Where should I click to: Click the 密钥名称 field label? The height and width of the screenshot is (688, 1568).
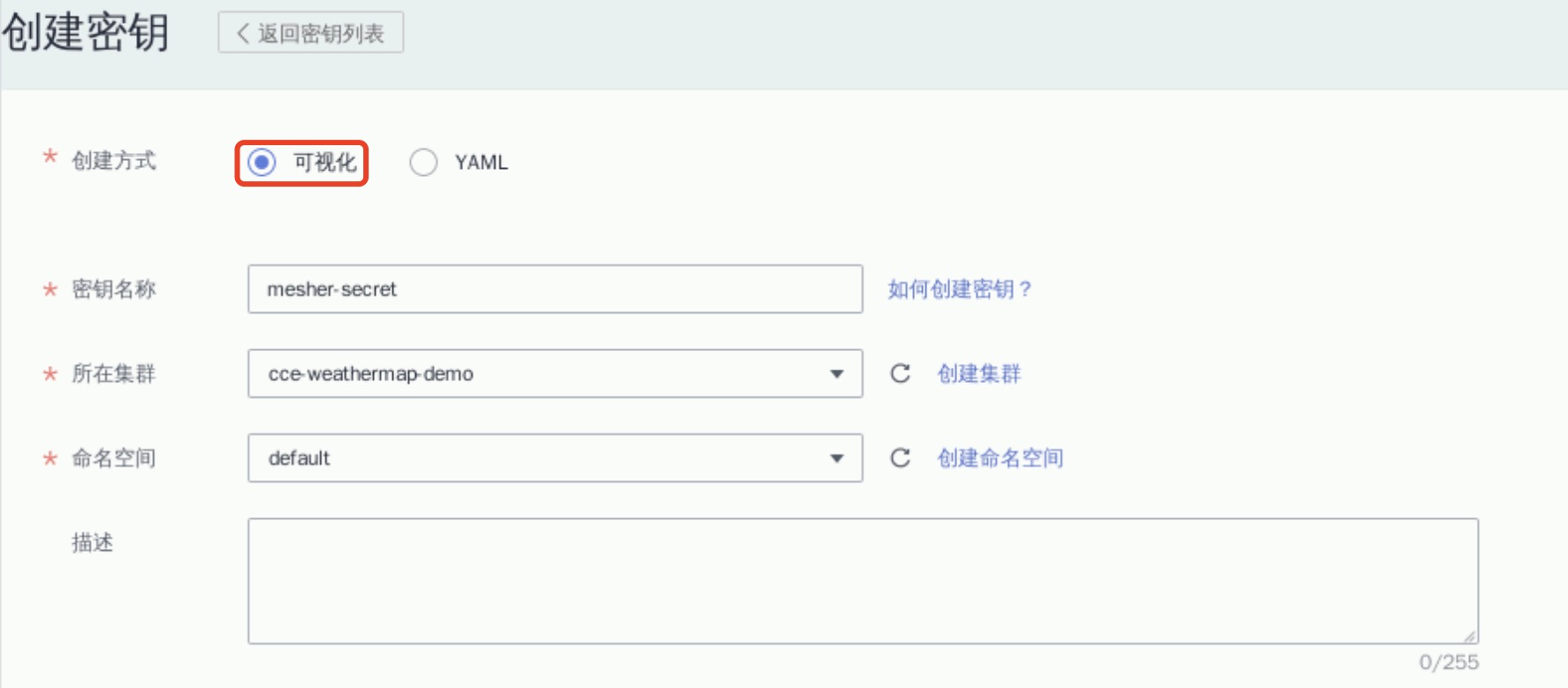pos(113,289)
